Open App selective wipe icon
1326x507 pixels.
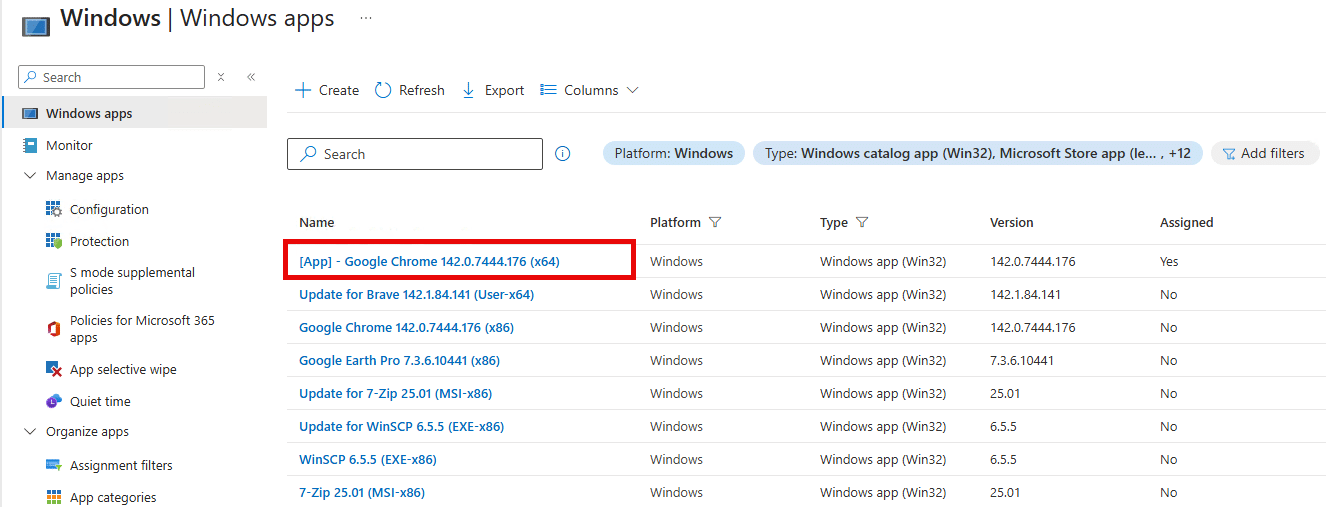coord(54,369)
